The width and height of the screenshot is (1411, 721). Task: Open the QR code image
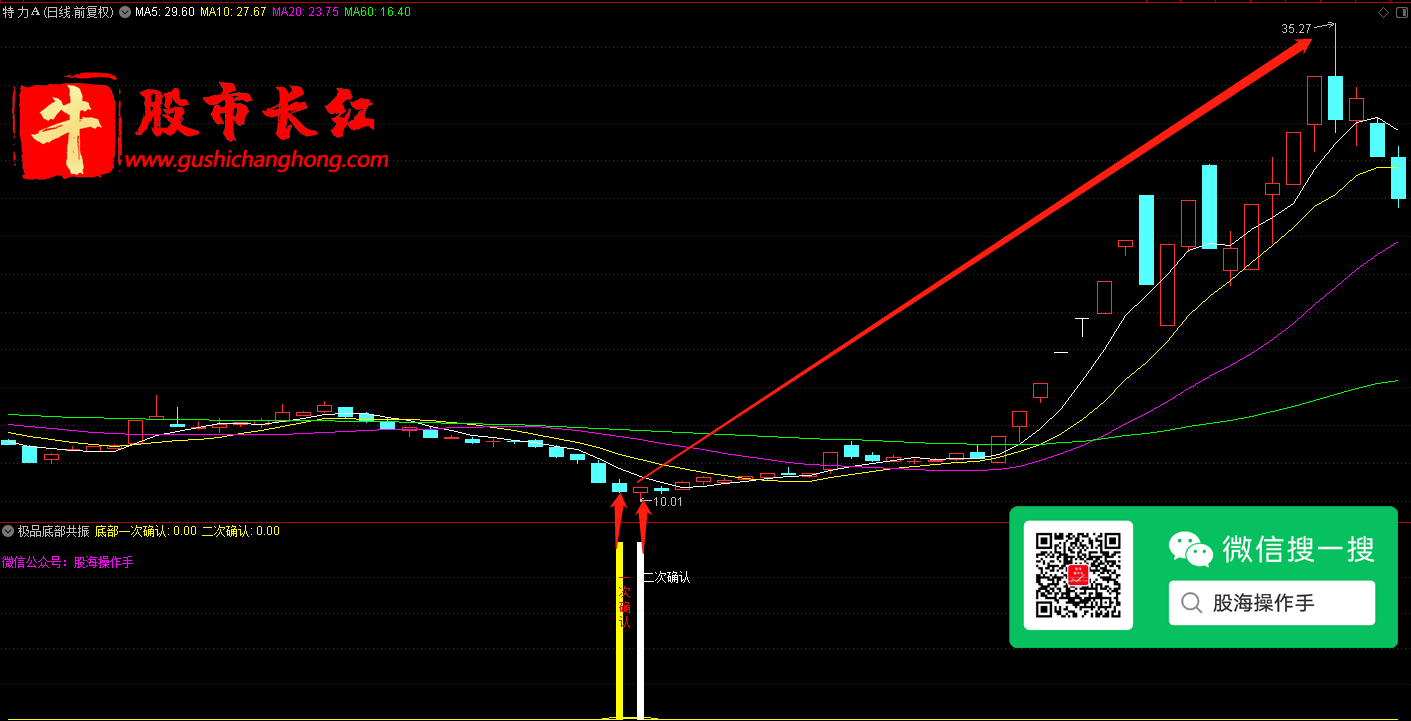pyautogui.click(x=1077, y=575)
